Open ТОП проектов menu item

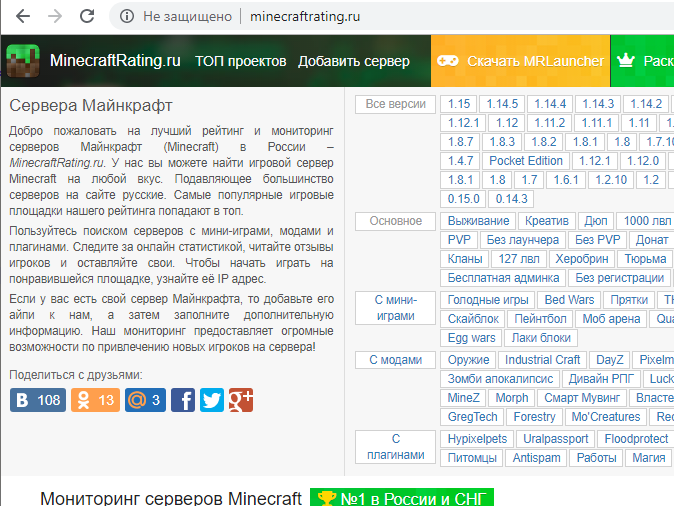pyautogui.click(x=240, y=61)
